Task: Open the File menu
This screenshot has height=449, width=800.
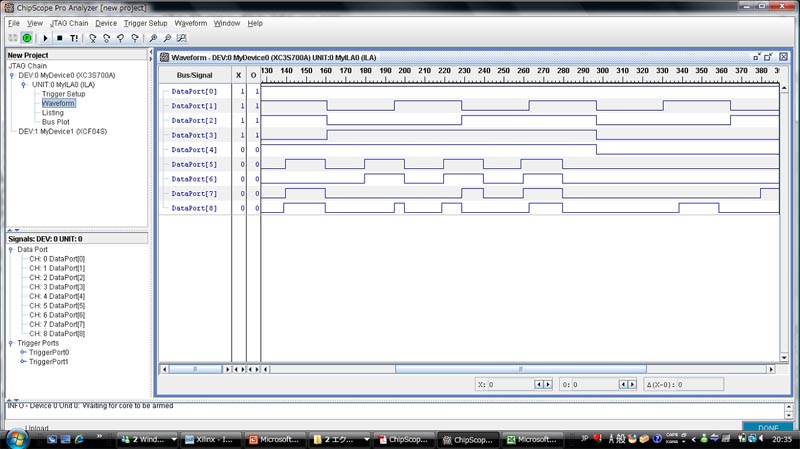Action: pyautogui.click(x=14, y=23)
